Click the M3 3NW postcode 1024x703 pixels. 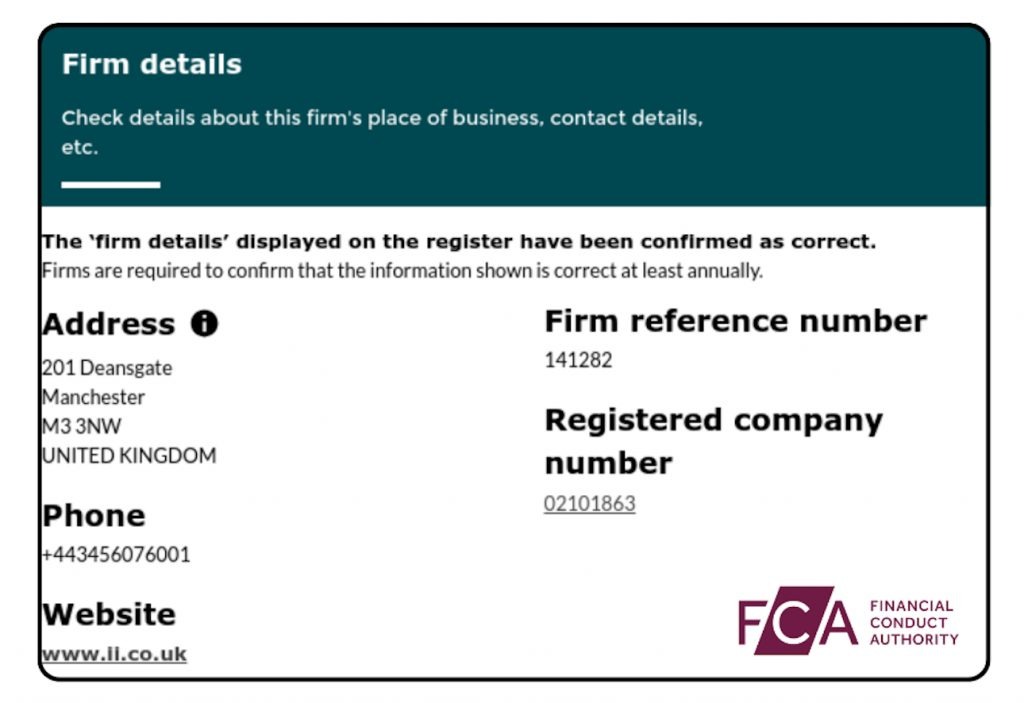[81, 426]
